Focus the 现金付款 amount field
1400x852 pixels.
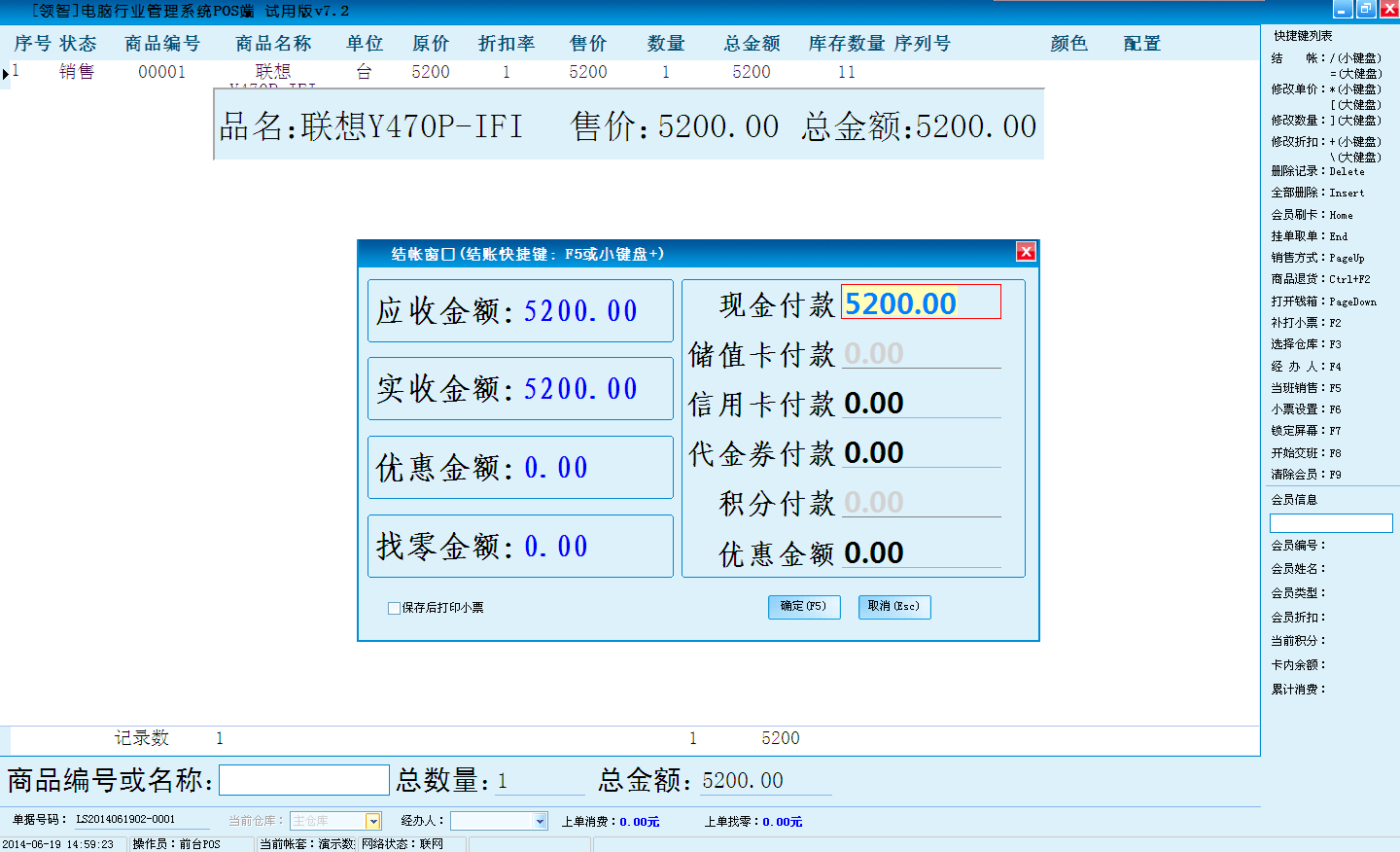click(920, 302)
